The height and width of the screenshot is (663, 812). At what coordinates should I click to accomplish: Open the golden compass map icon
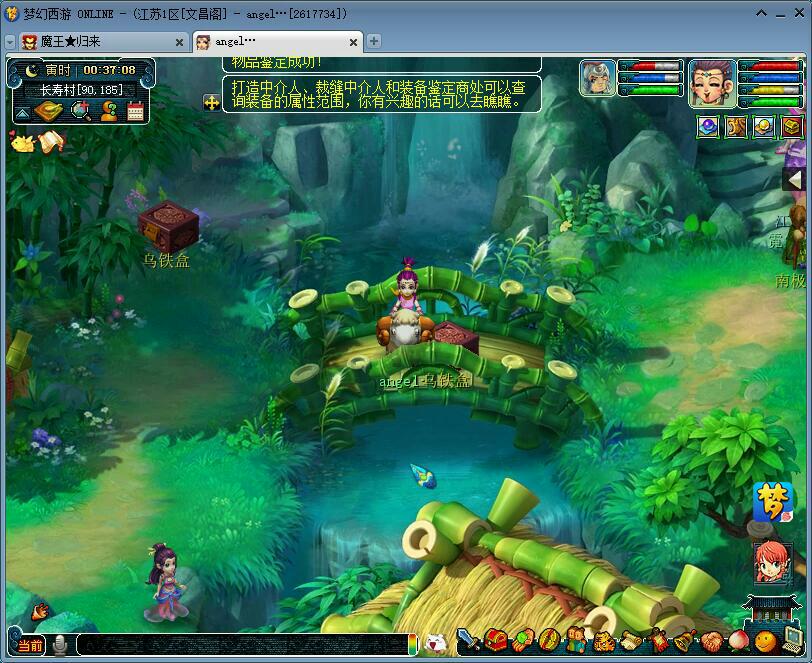coord(48,110)
